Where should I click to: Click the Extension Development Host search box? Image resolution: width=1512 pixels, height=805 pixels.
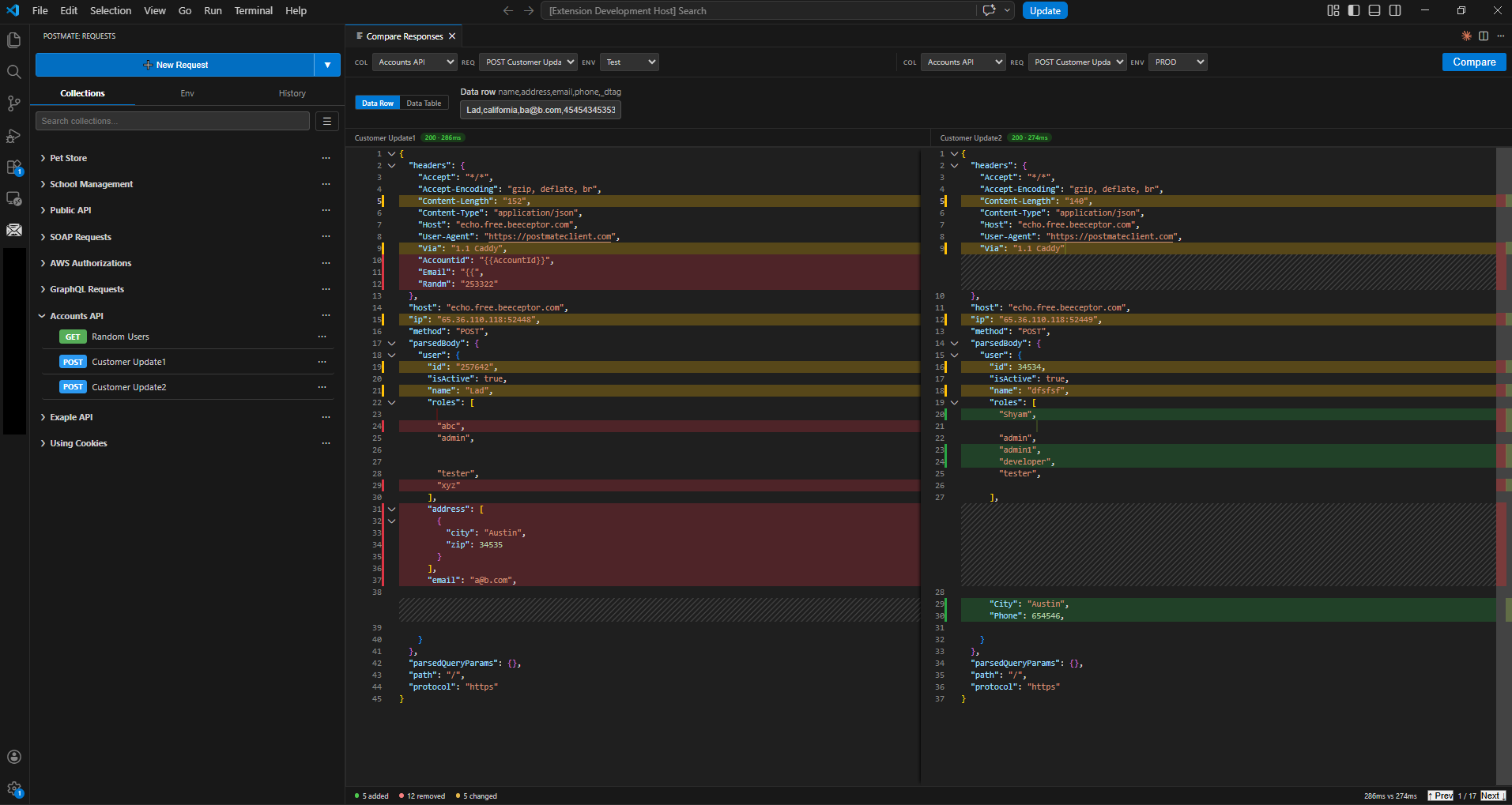[759, 10]
